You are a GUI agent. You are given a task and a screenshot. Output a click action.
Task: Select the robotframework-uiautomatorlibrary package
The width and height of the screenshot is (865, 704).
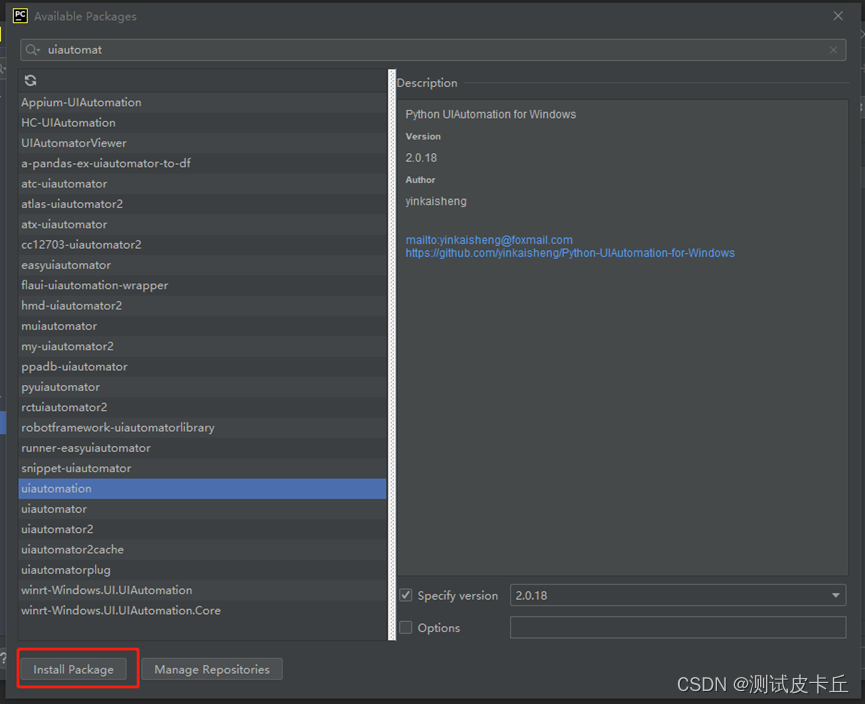point(202,428)
